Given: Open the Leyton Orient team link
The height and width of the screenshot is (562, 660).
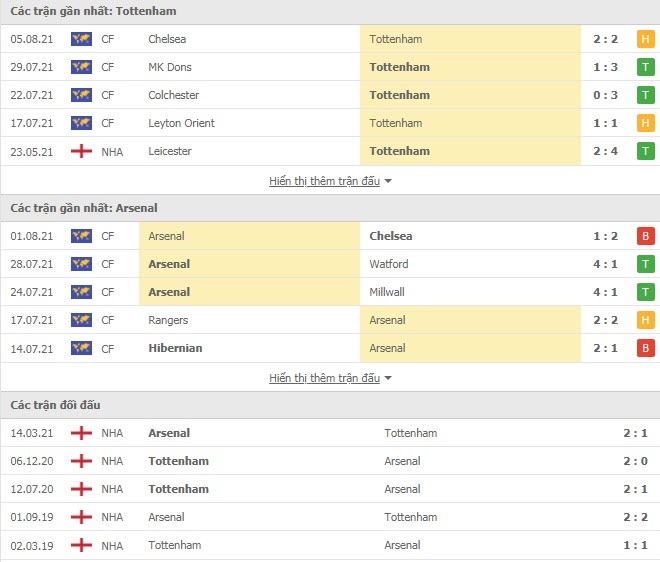Looking at the screenshot, I should click(x=181, y=123).
